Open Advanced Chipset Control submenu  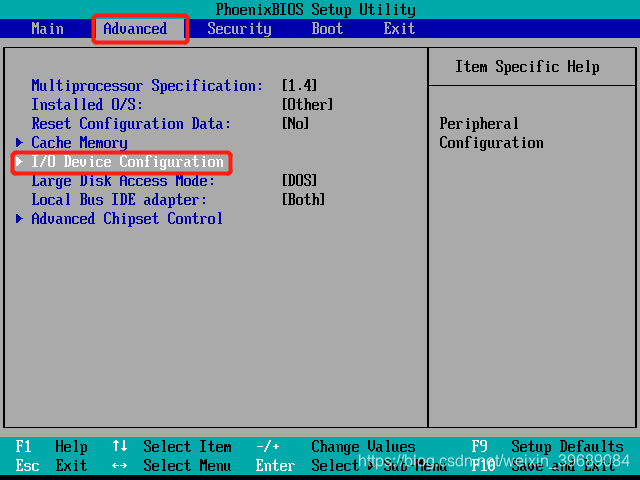(127, 219)
